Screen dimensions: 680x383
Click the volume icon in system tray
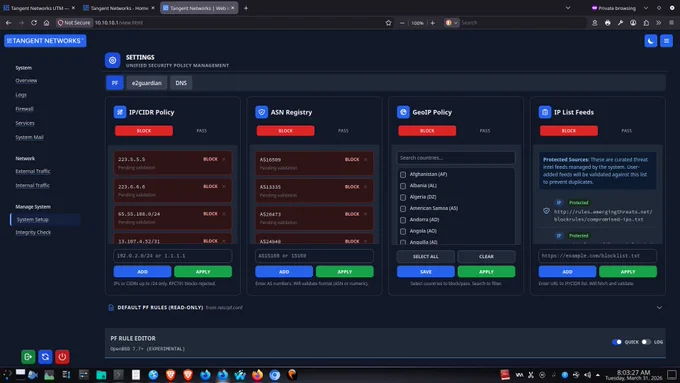pos(587,374)
